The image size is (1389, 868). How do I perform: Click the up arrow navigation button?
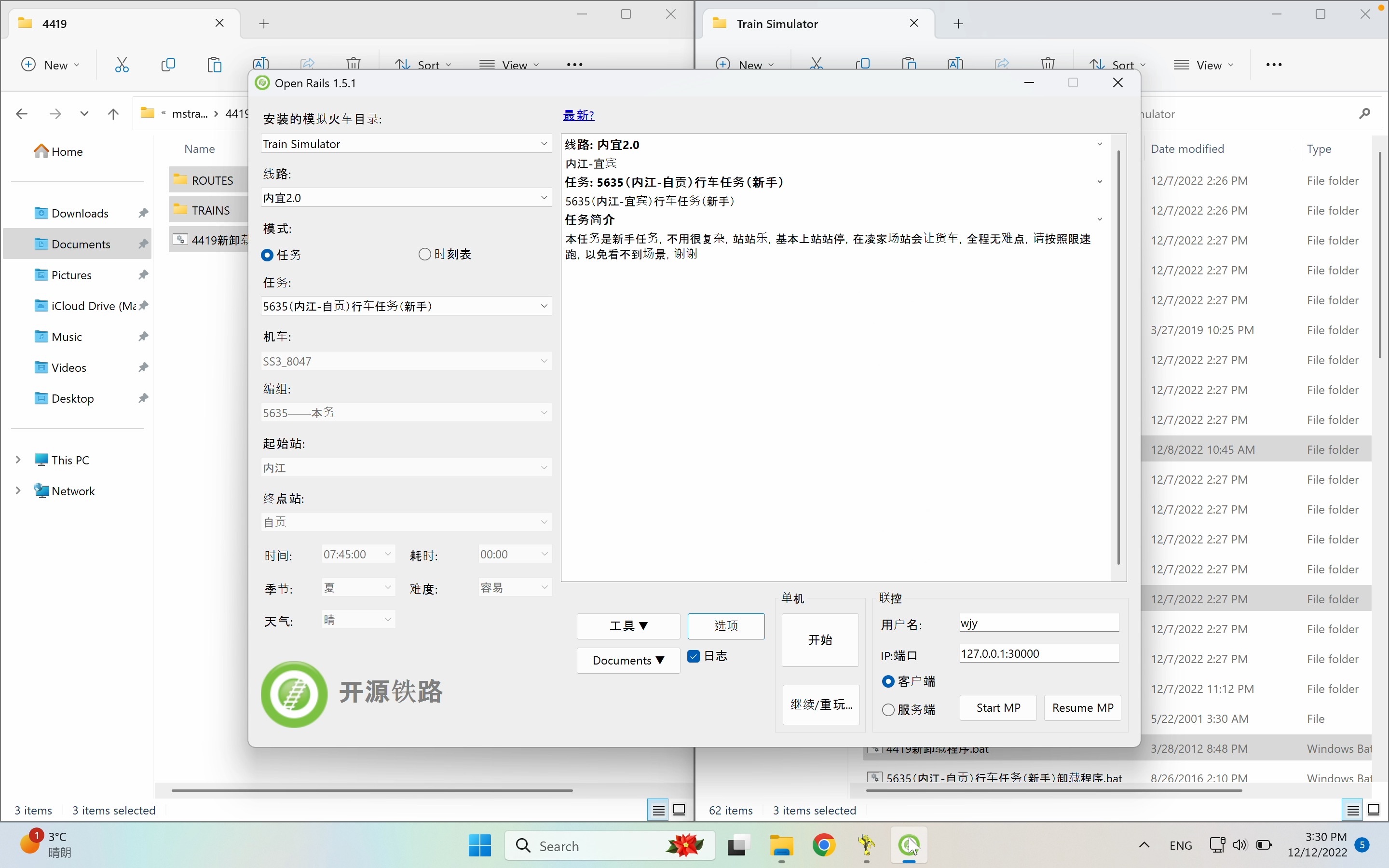[113, 114]
